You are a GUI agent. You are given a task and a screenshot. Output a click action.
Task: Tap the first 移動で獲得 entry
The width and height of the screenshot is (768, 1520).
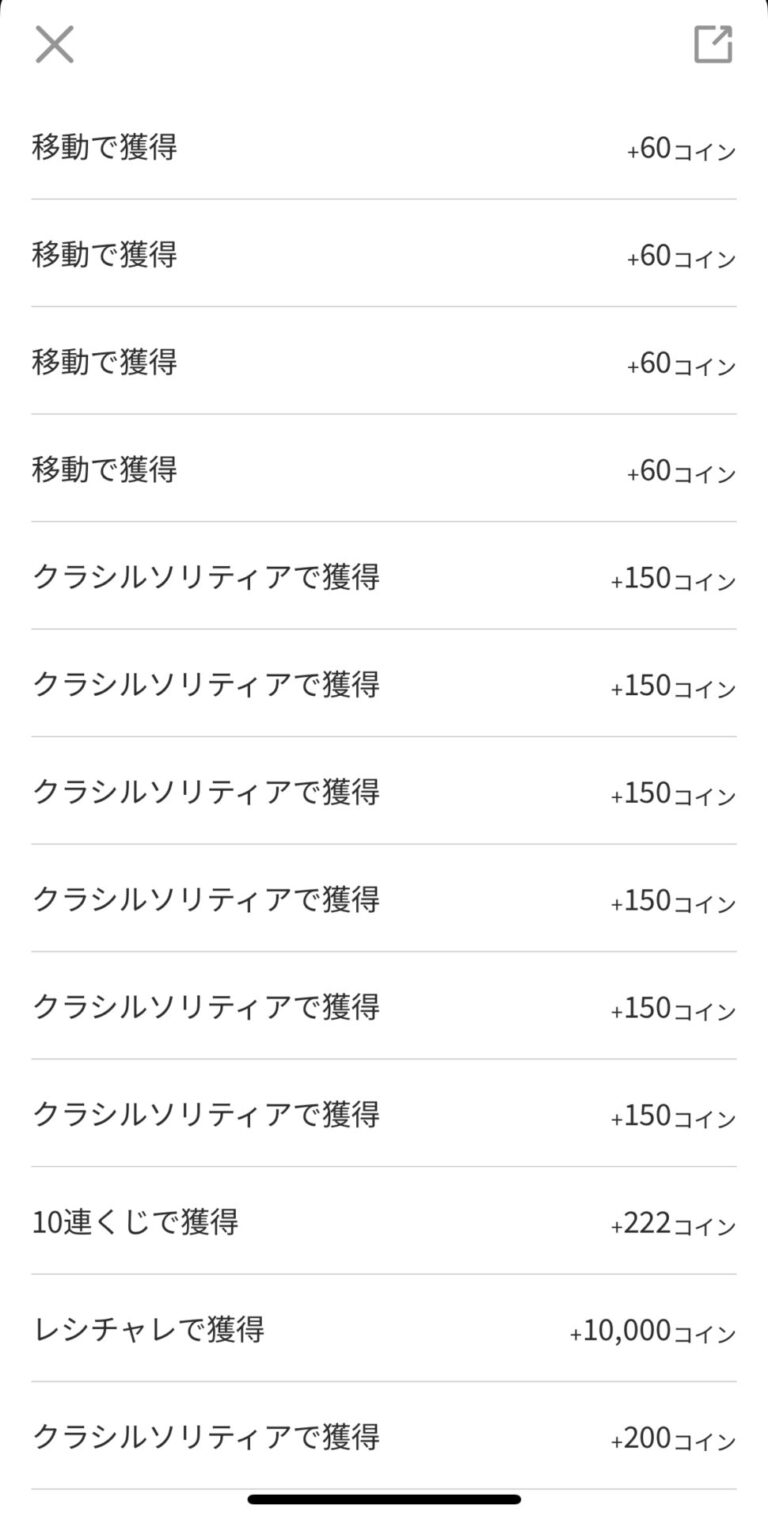coord(104,148)
